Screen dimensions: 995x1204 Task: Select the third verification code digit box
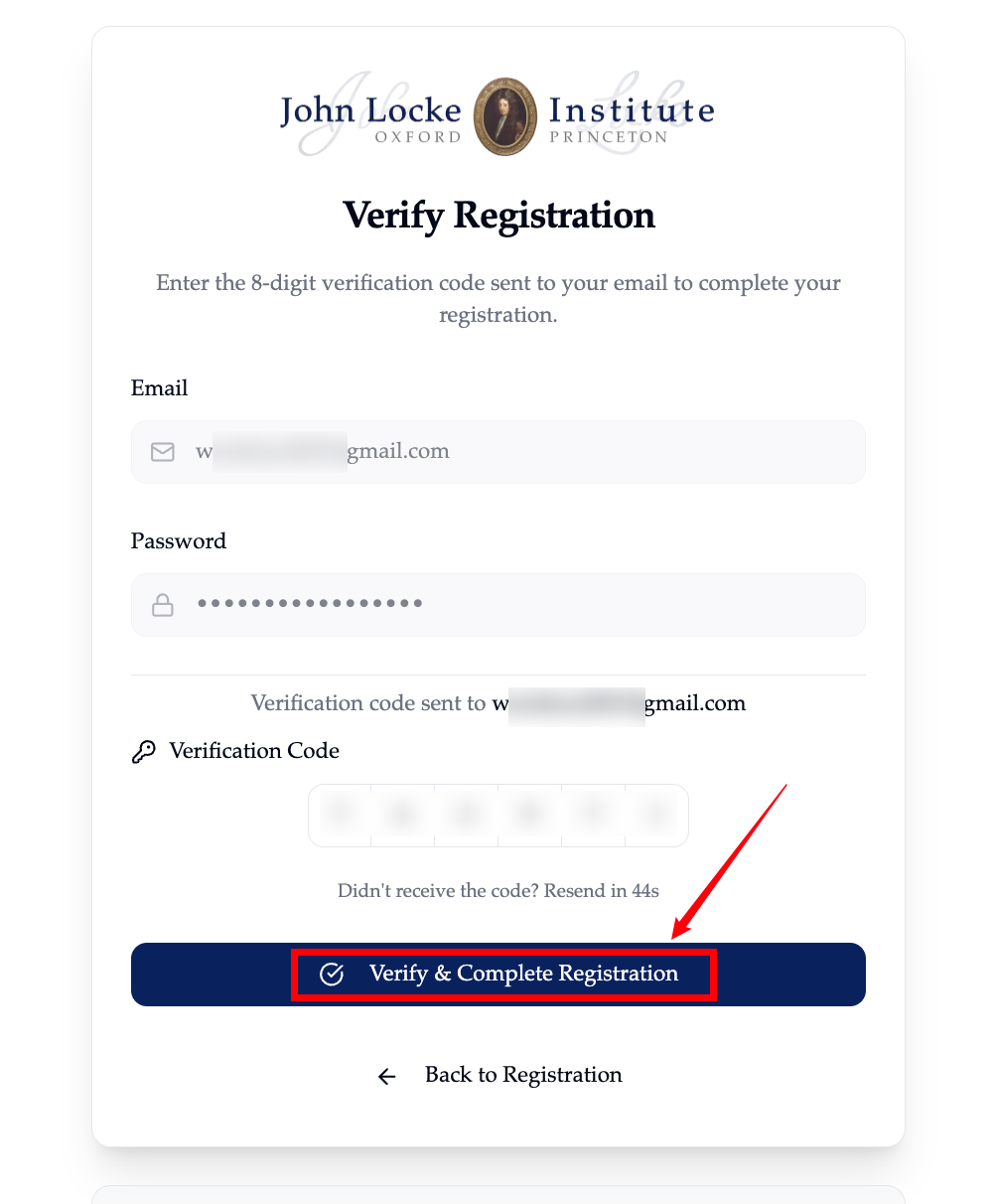point(467,816)
